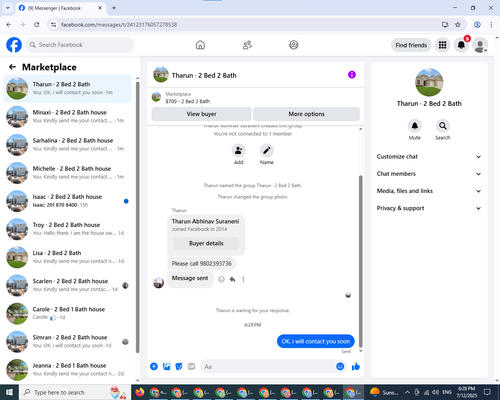Click the Find friends button
Image resolution: width=500 pixels, height=400 pixels.
pyautogui.click(x=411, y=45)
